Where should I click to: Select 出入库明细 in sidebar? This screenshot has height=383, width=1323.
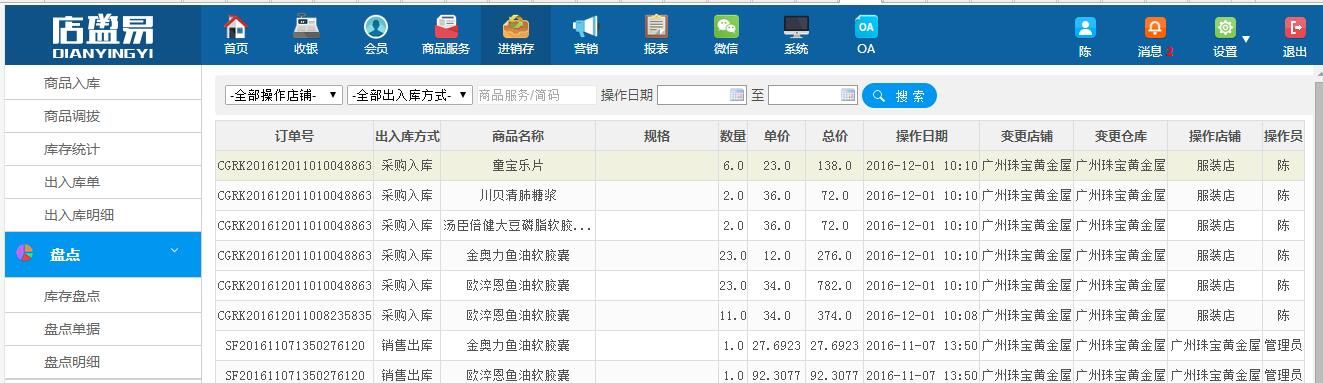(x=79, y=215)
